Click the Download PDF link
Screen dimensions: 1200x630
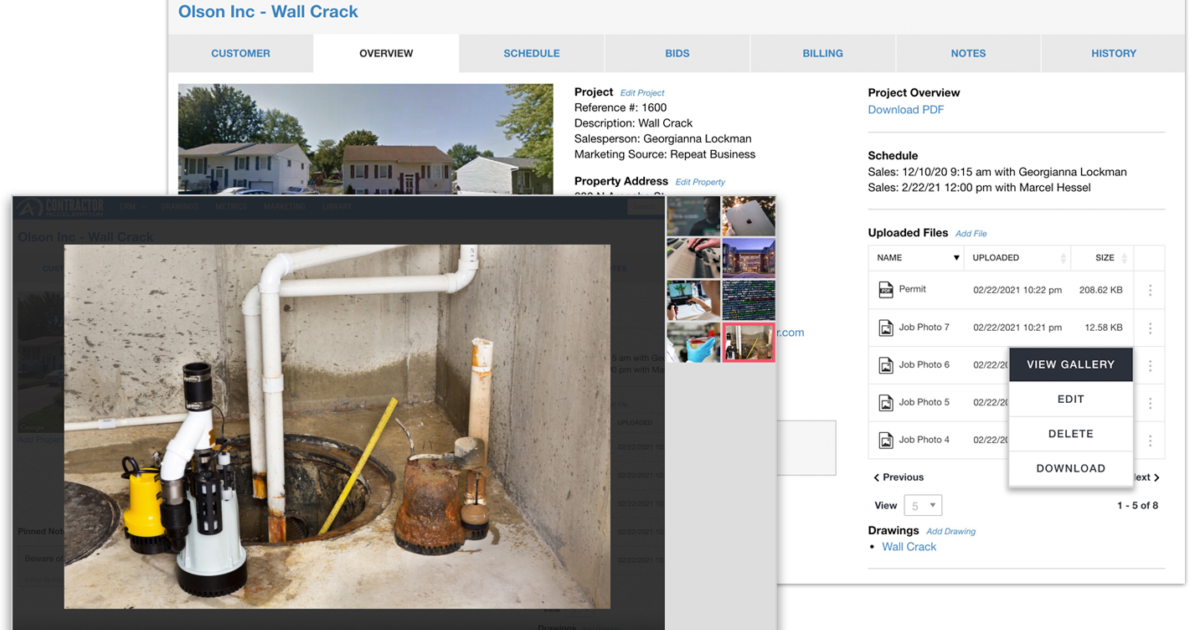(x=906, y=109)
